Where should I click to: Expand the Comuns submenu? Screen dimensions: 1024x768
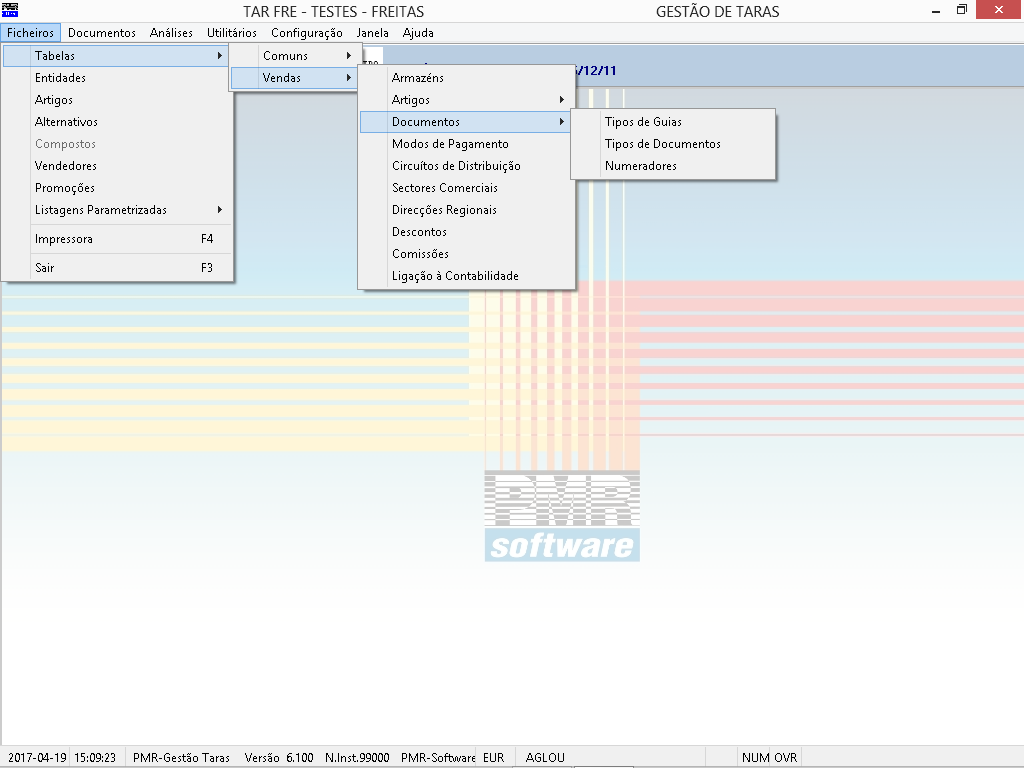(294, 56)
